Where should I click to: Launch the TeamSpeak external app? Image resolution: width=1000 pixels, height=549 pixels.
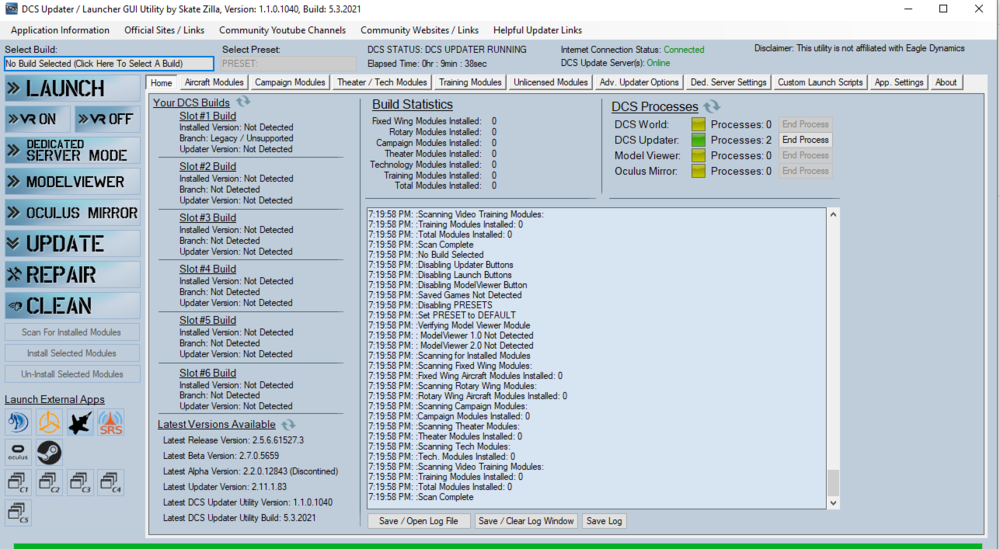click(x=18, y=422)
